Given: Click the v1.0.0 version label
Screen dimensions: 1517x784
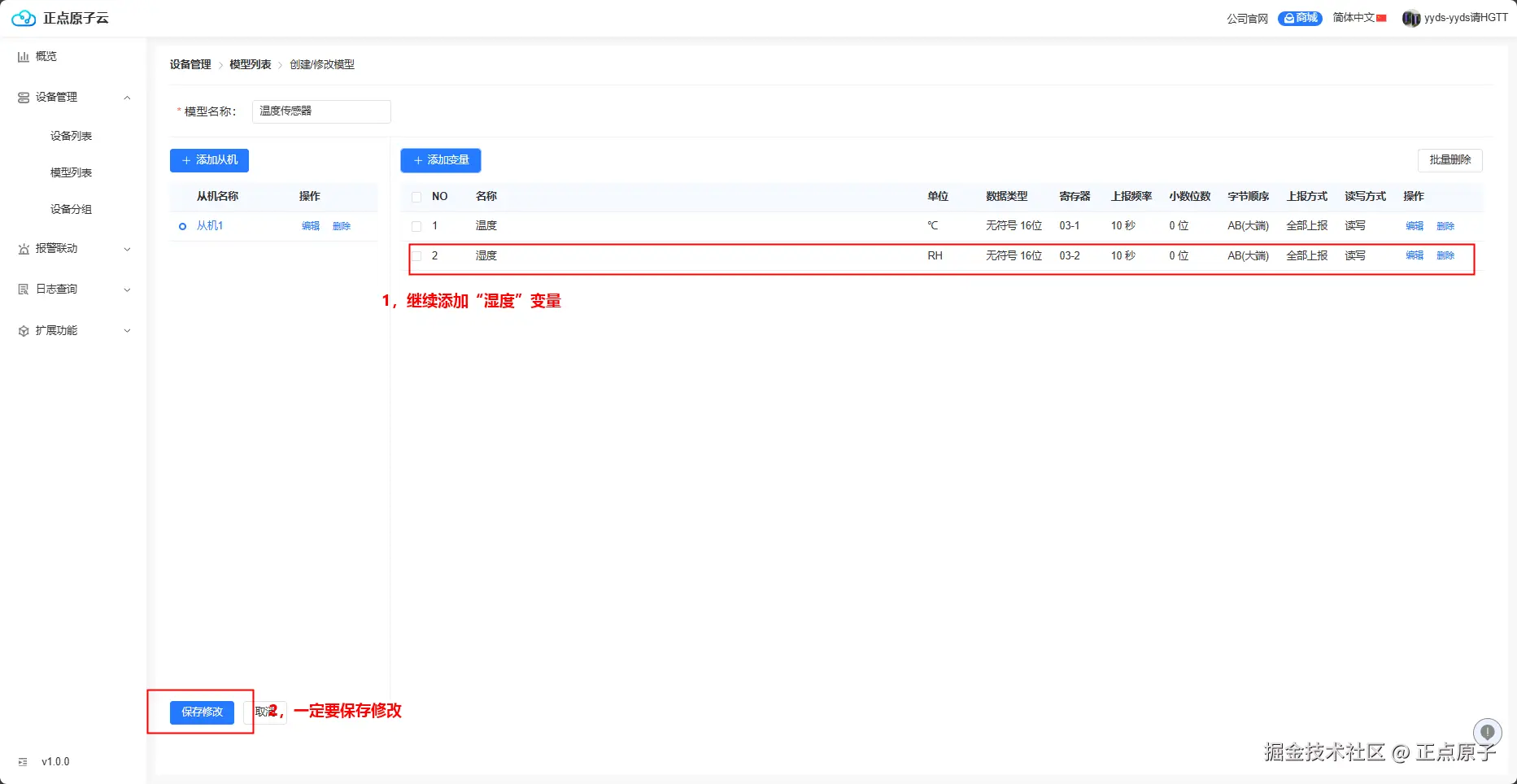Looking at the screenshot, I should click(x=55, y=762).
